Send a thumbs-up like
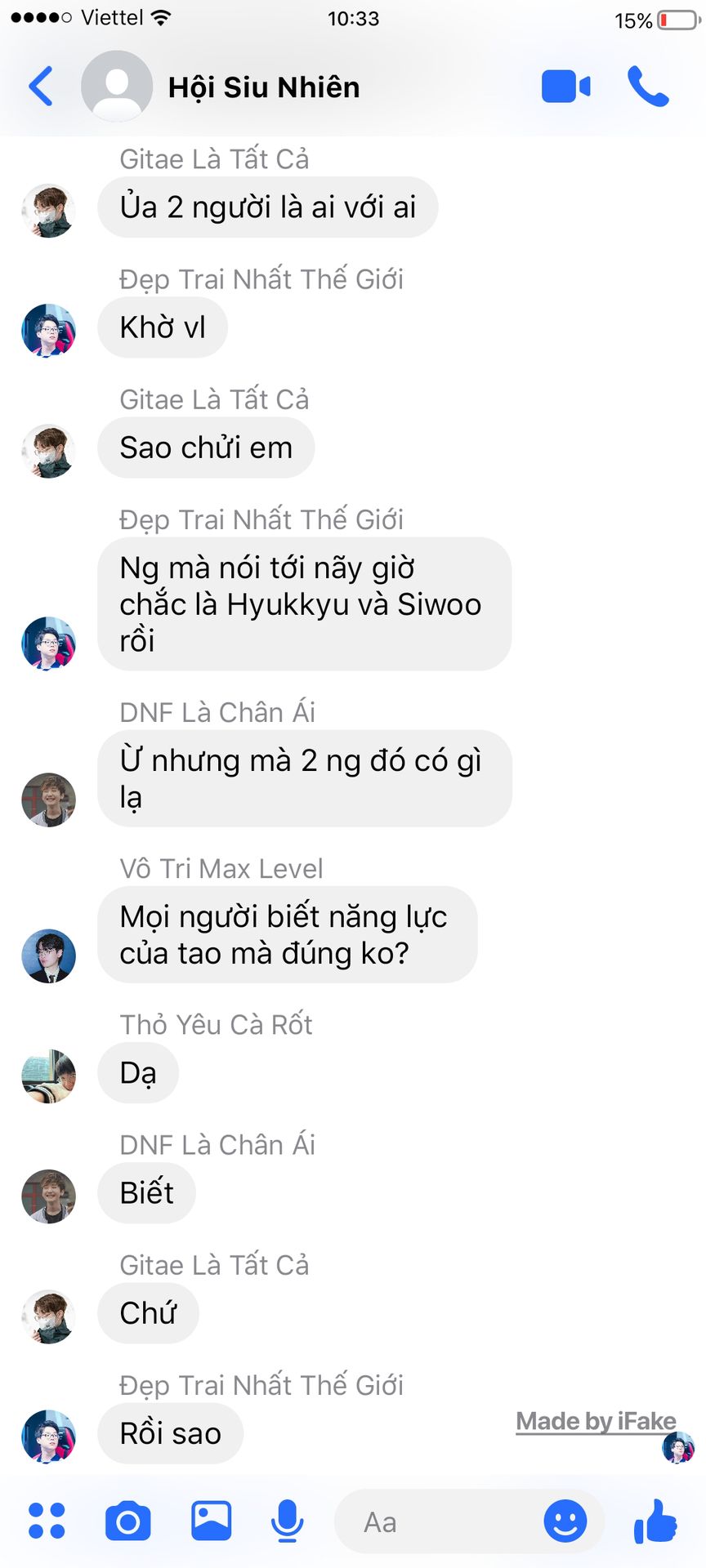 click(x=655, y=1521)
